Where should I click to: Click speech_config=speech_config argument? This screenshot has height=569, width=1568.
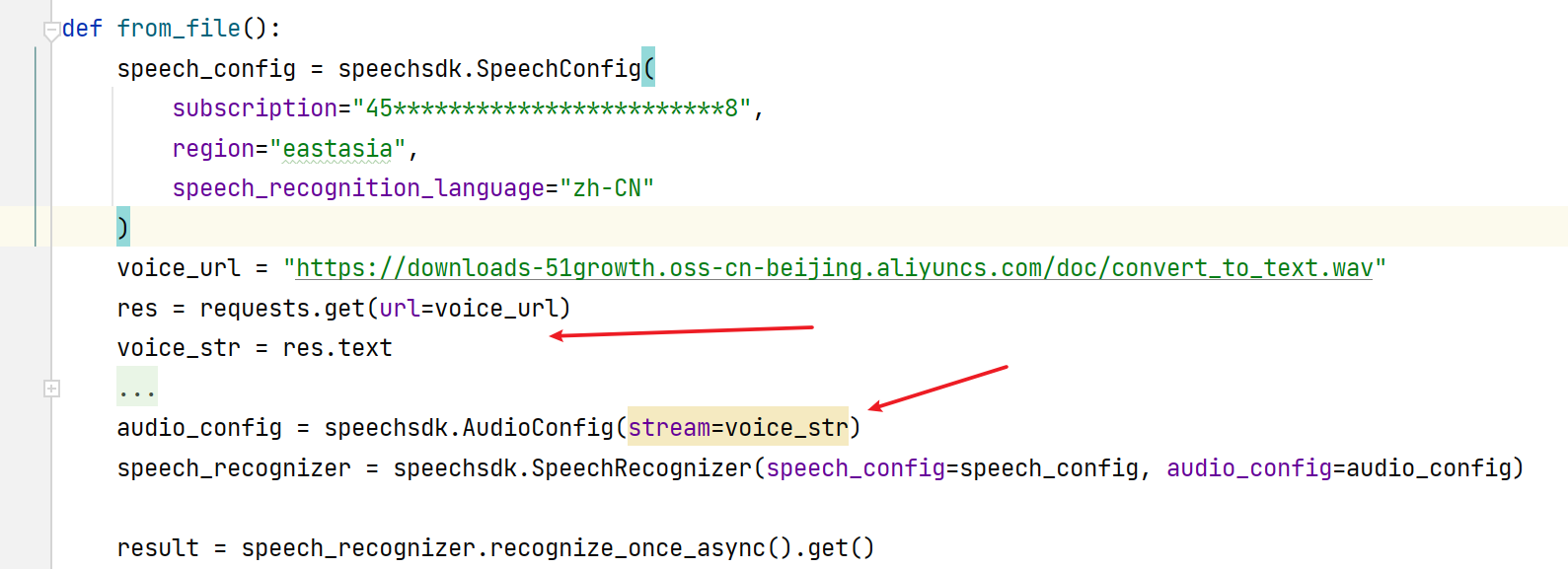tap(952, 468)
